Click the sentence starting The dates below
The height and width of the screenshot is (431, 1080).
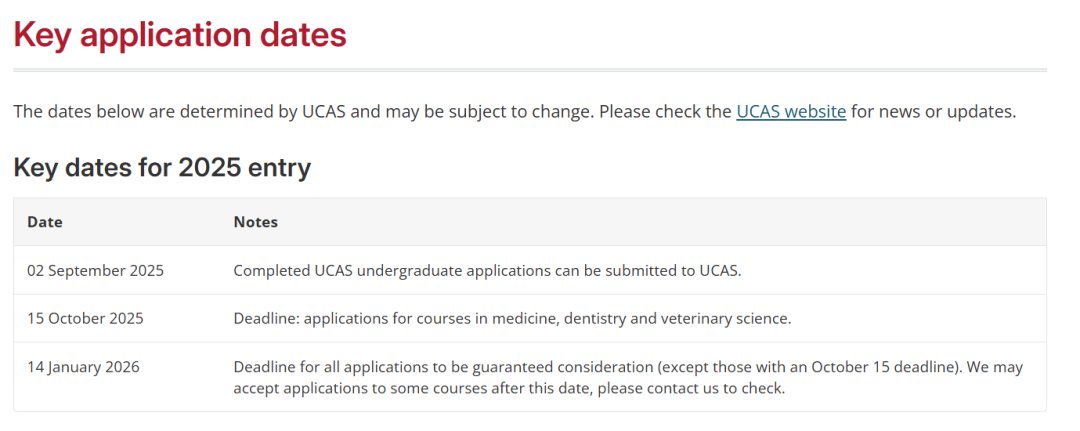515,112
